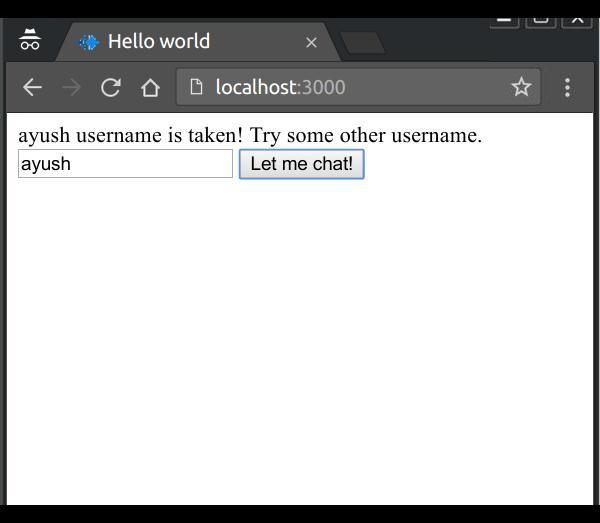Focus the localhost:3000 address bar
600x523 pixels.
[358, 87]
